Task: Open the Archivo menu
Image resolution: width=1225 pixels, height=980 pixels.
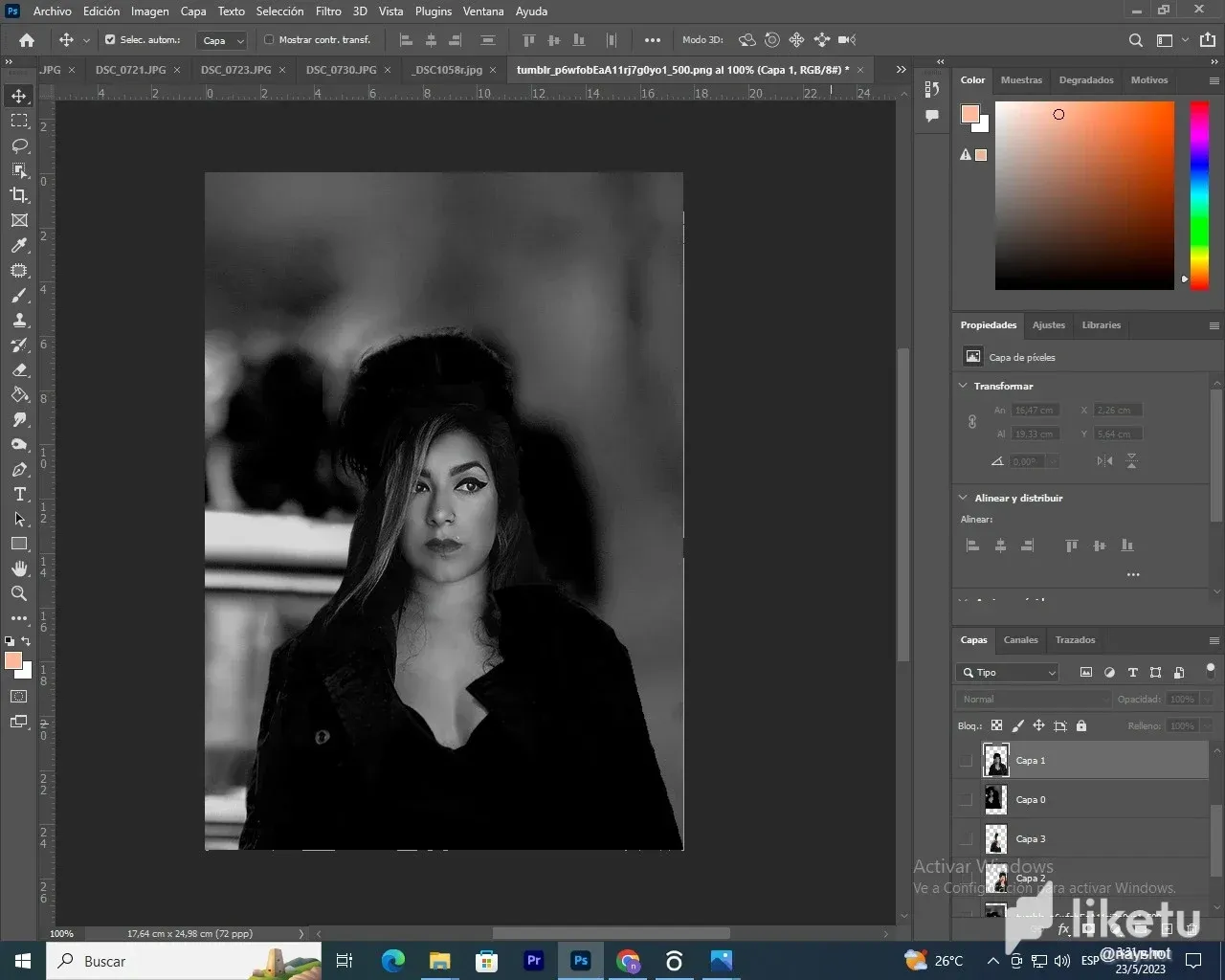Action: point(53,11)
